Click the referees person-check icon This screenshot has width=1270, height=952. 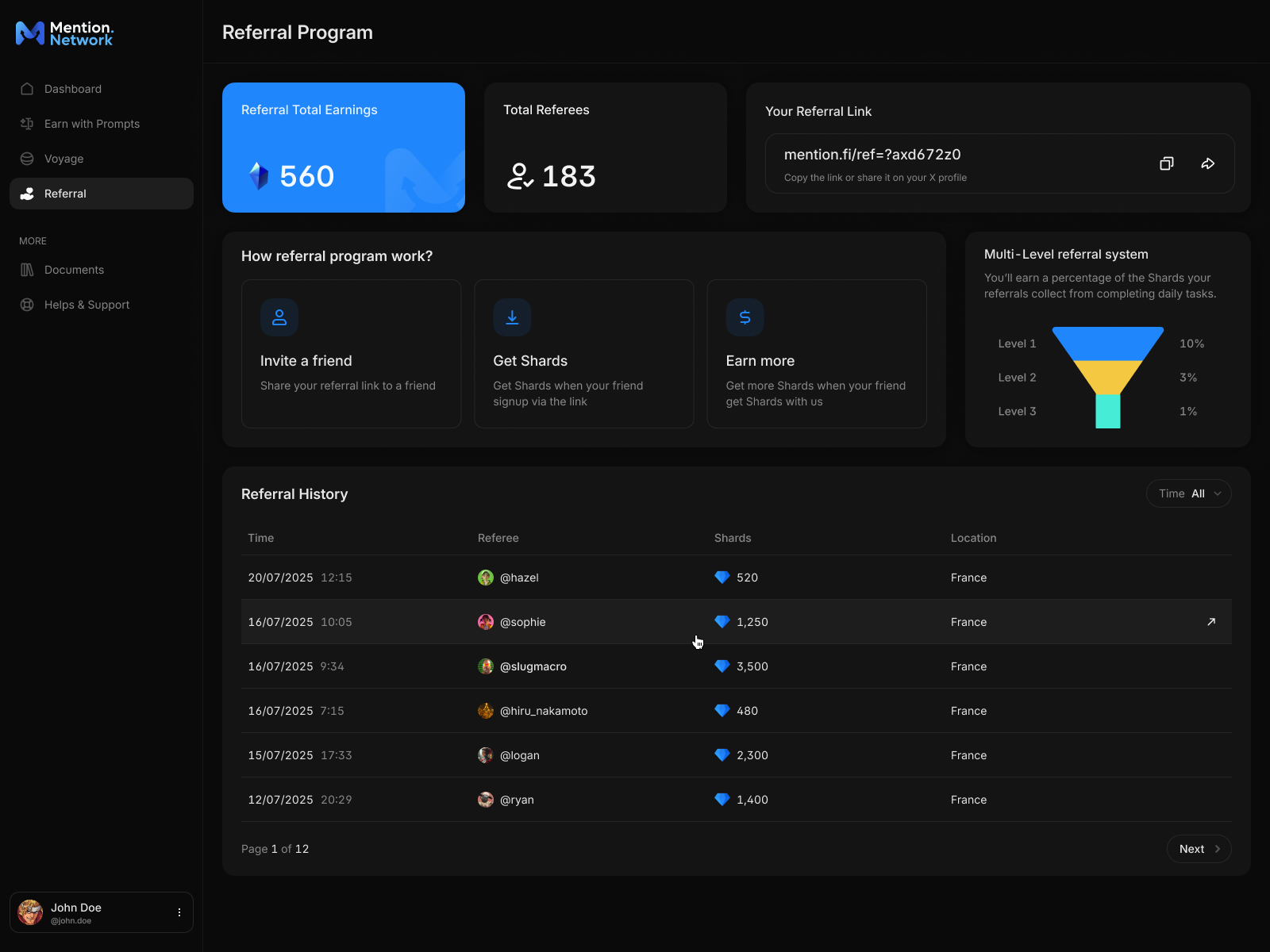[x=520, y=176]
